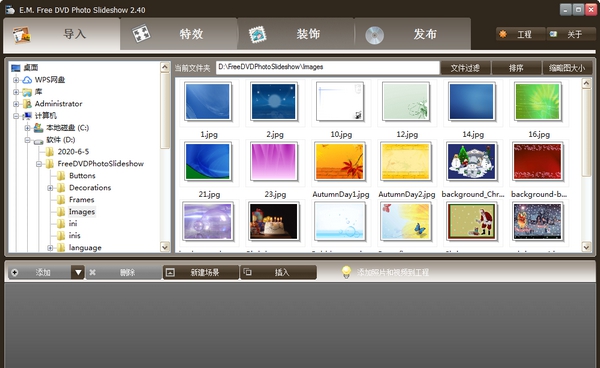The width and height of the screenshot is (600, 368).
Task: Expand the language folder
Action: (51, 248)
